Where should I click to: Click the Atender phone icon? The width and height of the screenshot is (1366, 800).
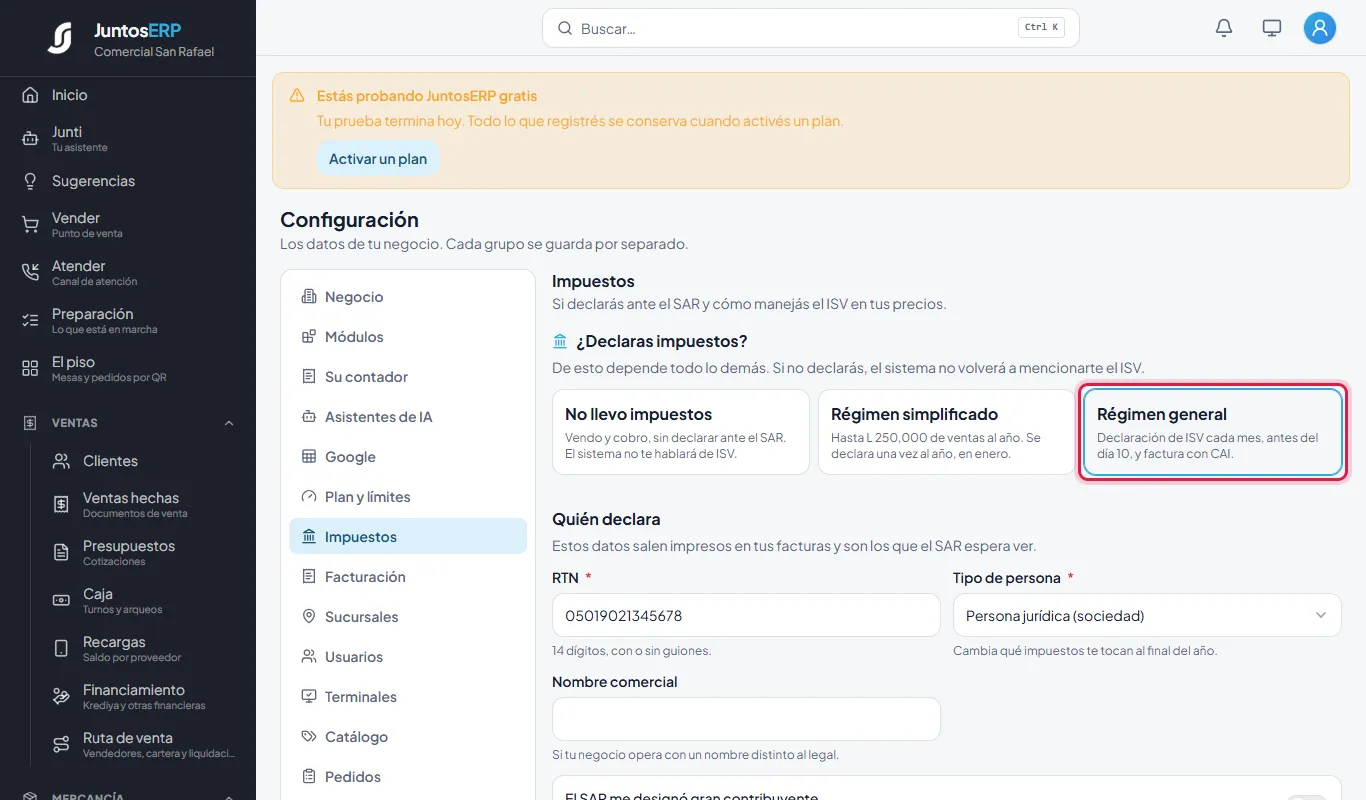pos(30,273)
